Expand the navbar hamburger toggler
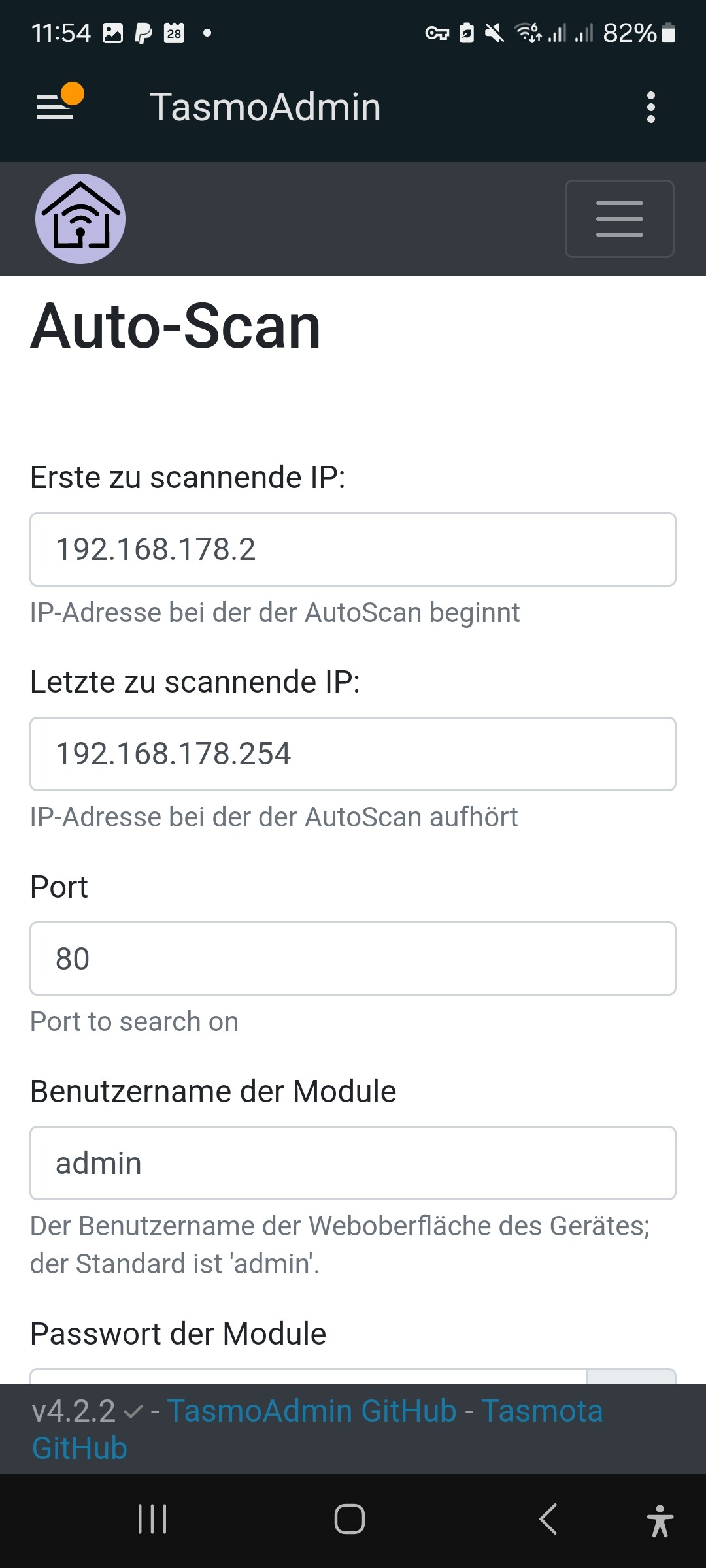Image resolution: width=706 pixels, height=1568 pixels. tap(619, 219)
